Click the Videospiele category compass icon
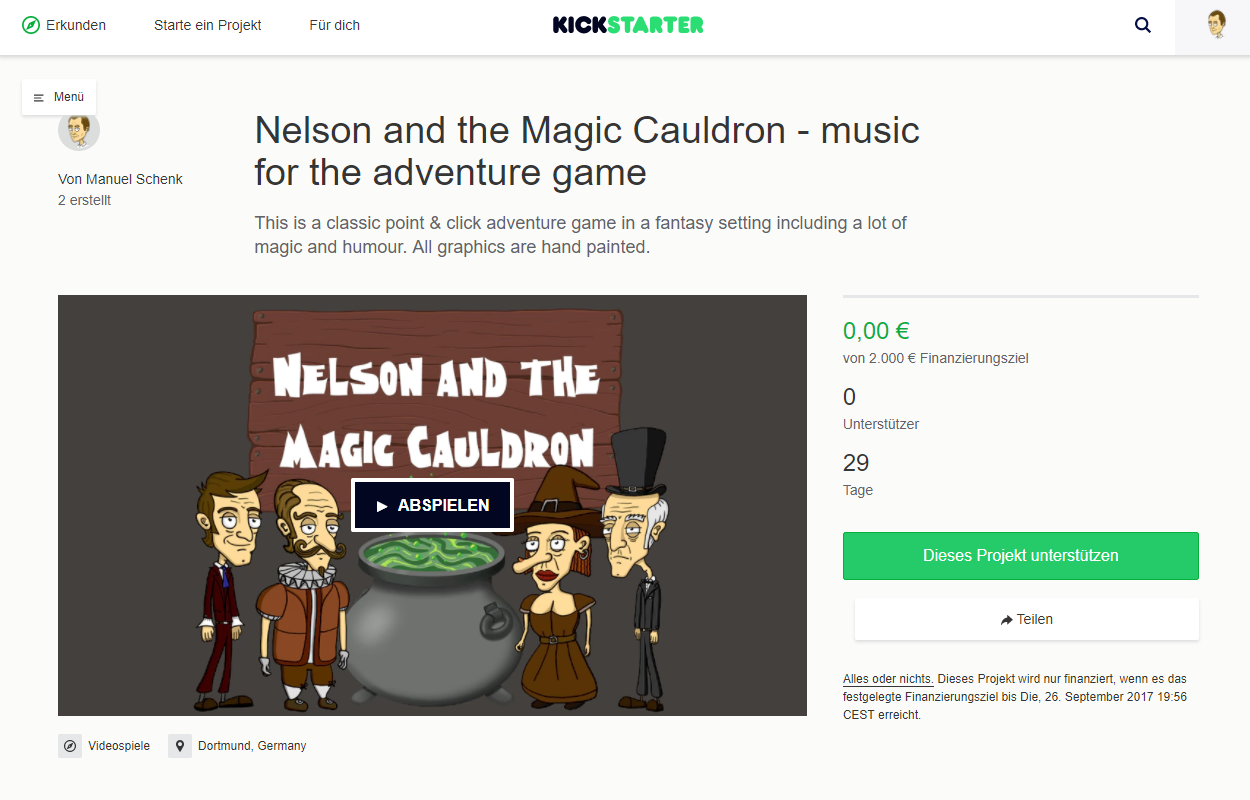Viewport: 1250px width, 800px height. [70, 746]
